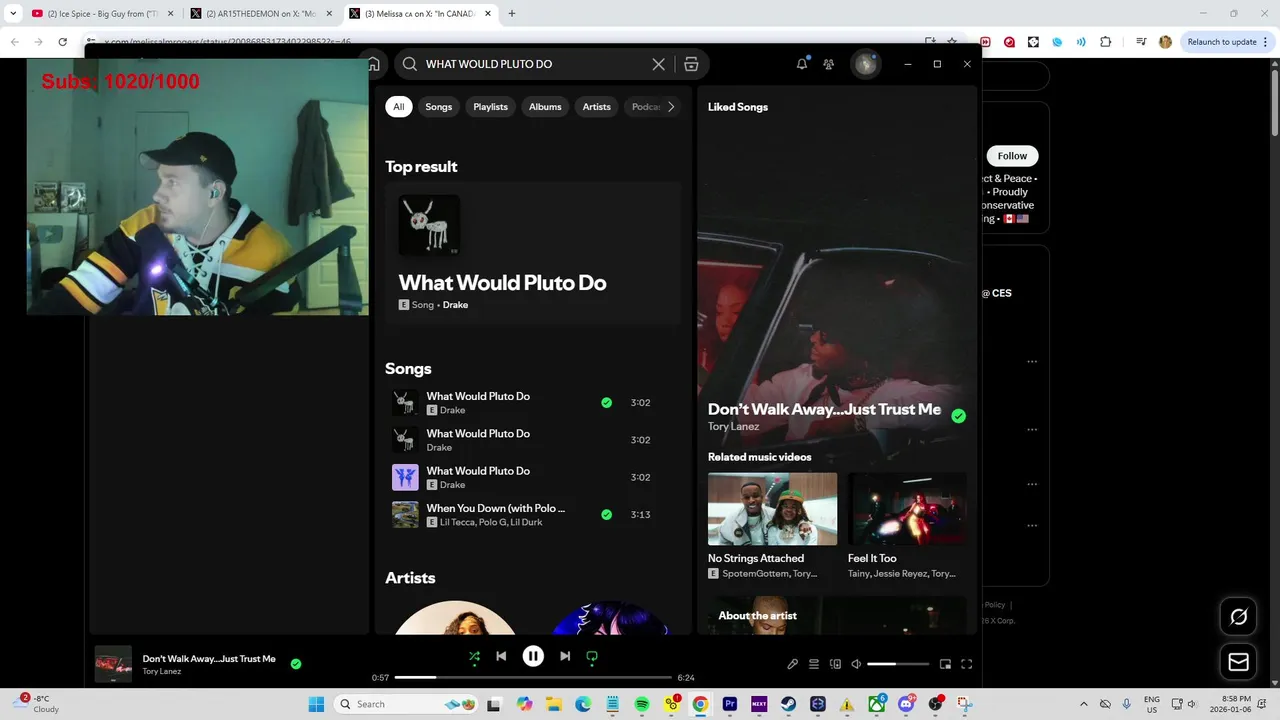Open Spotify notifications bell
The width and height of the screenshot is (1280, 720).
[802, 64]
